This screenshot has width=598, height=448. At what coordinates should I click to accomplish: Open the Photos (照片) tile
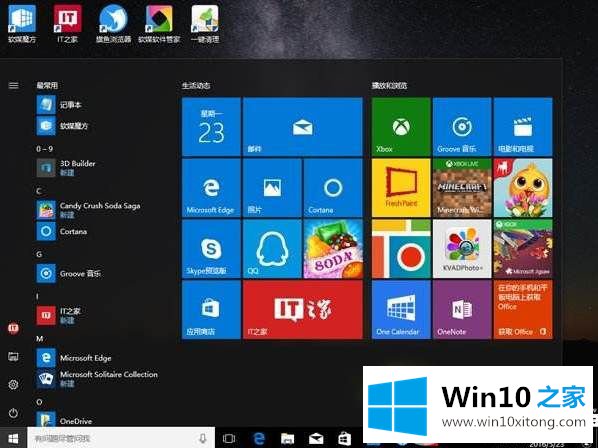click(272, 188)
